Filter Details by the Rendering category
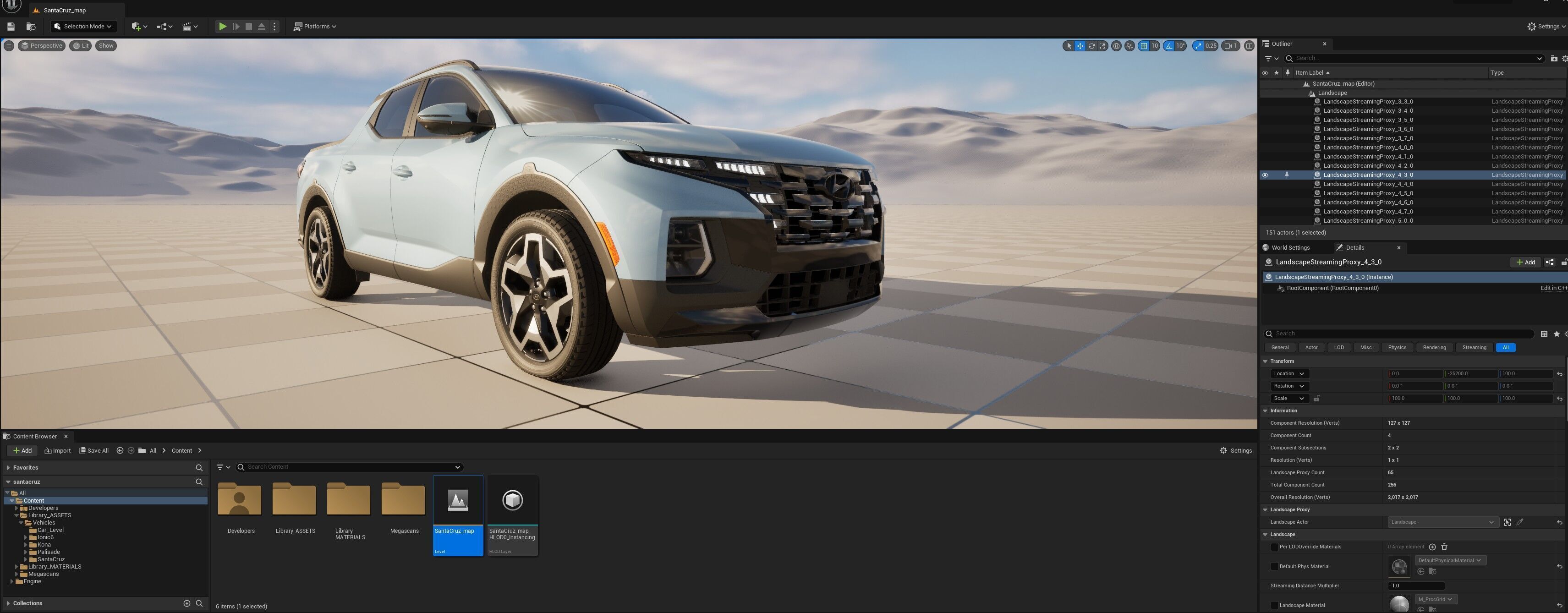Viewport: 1568px width, 613px height. click(x=1434, y=348)
